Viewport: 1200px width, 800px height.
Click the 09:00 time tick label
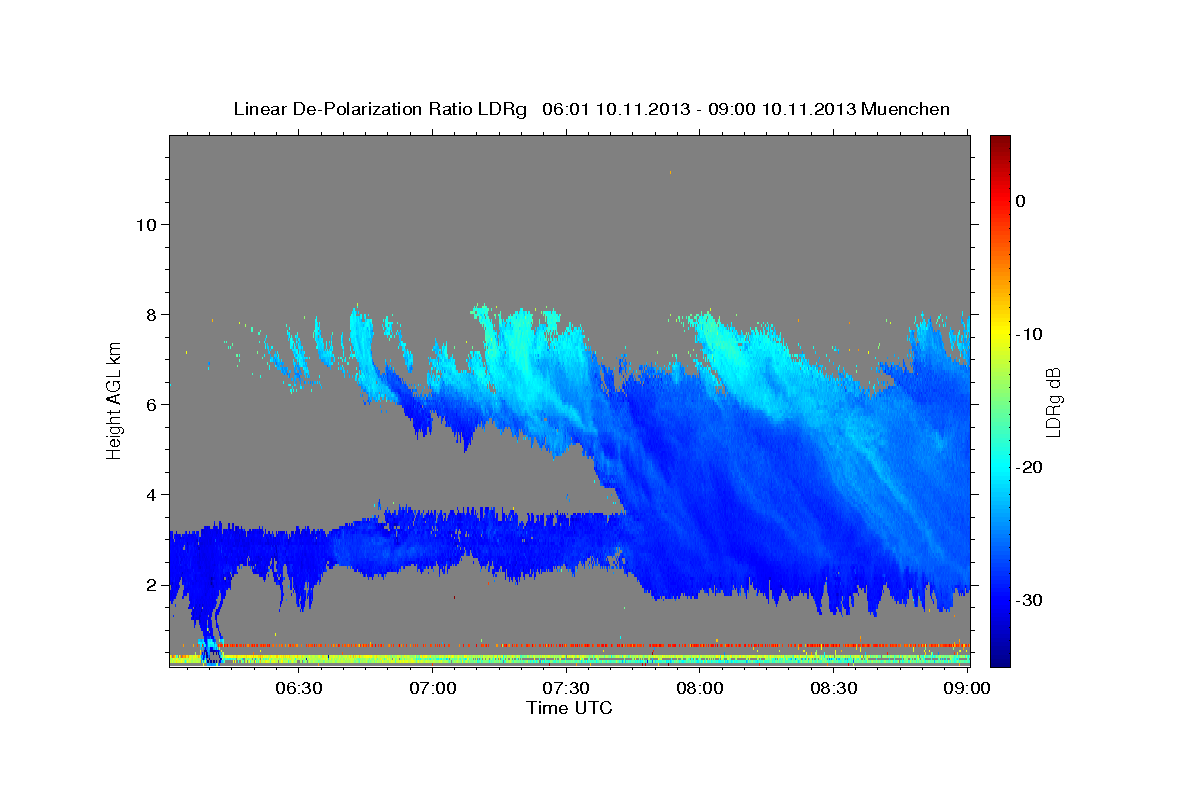click(967, 688)
